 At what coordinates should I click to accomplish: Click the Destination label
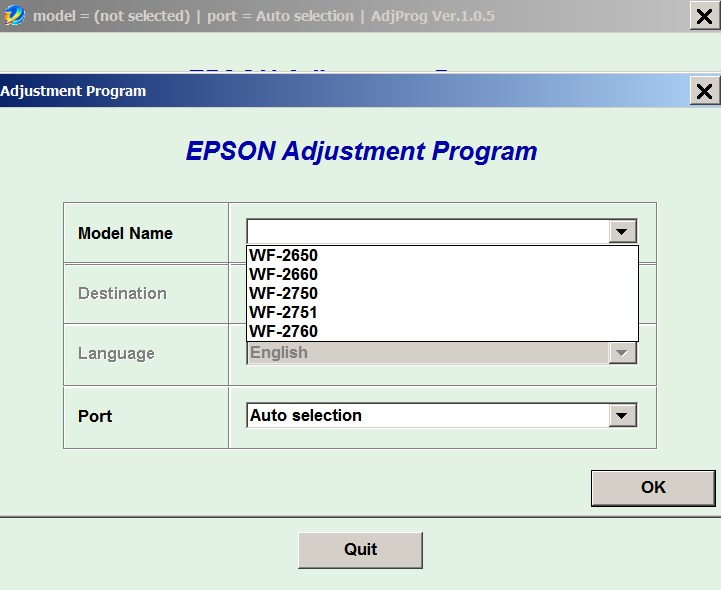click(x=122, y=293)
